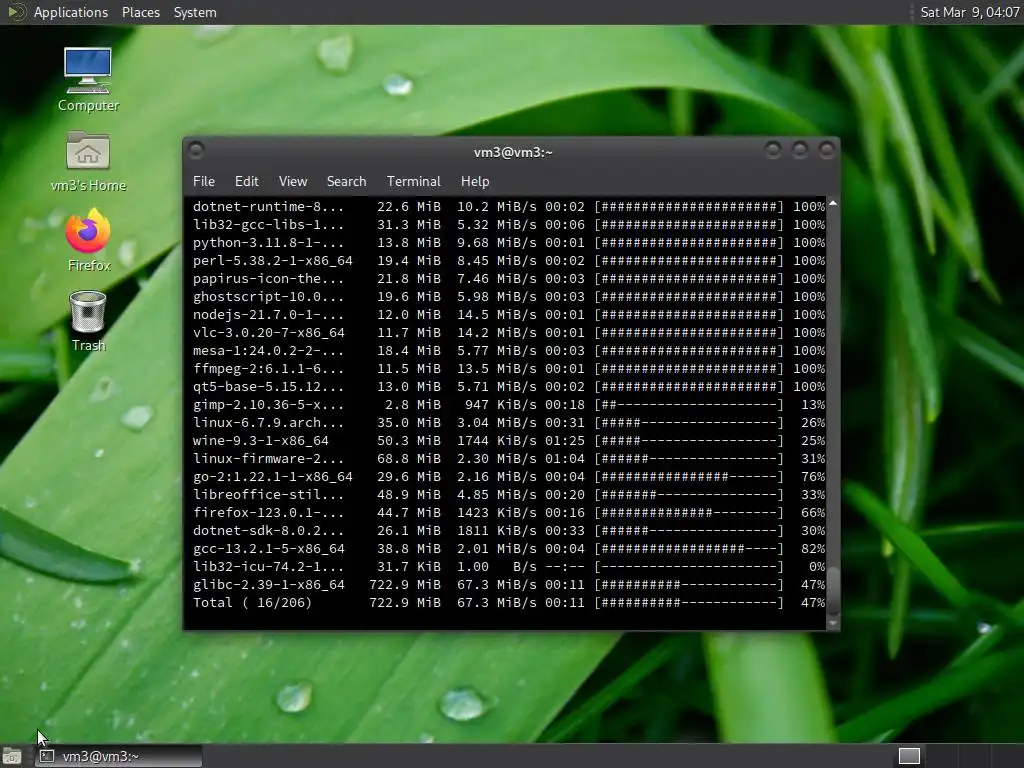Click the libreoffice-stil... line
Image resolution: width=1024 pixels, height=768 pixels.
(509, 494)
